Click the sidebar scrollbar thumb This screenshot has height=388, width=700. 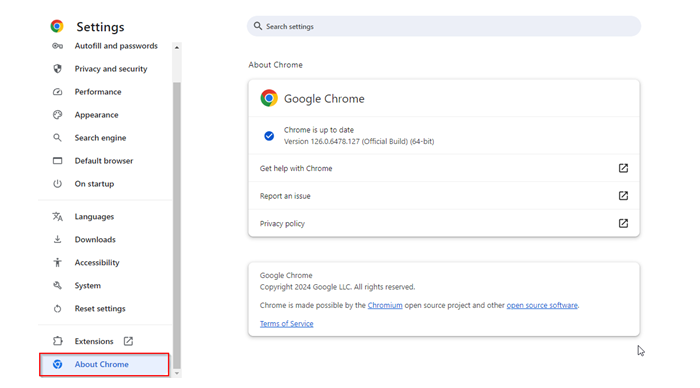pyautogui.click(x=177, y=225)
